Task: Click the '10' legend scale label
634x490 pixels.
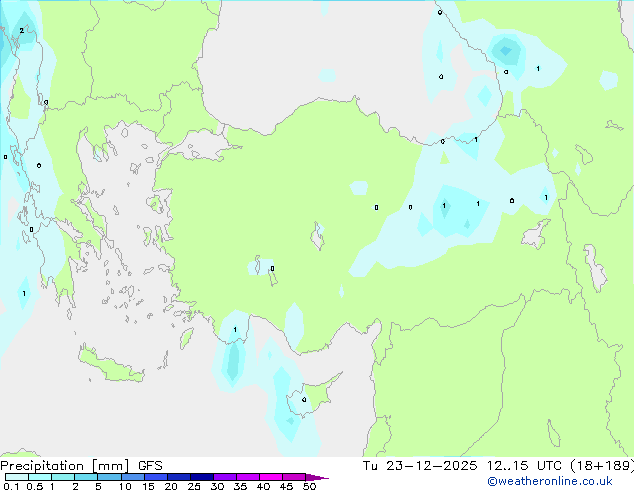Action: pos(125,486)
